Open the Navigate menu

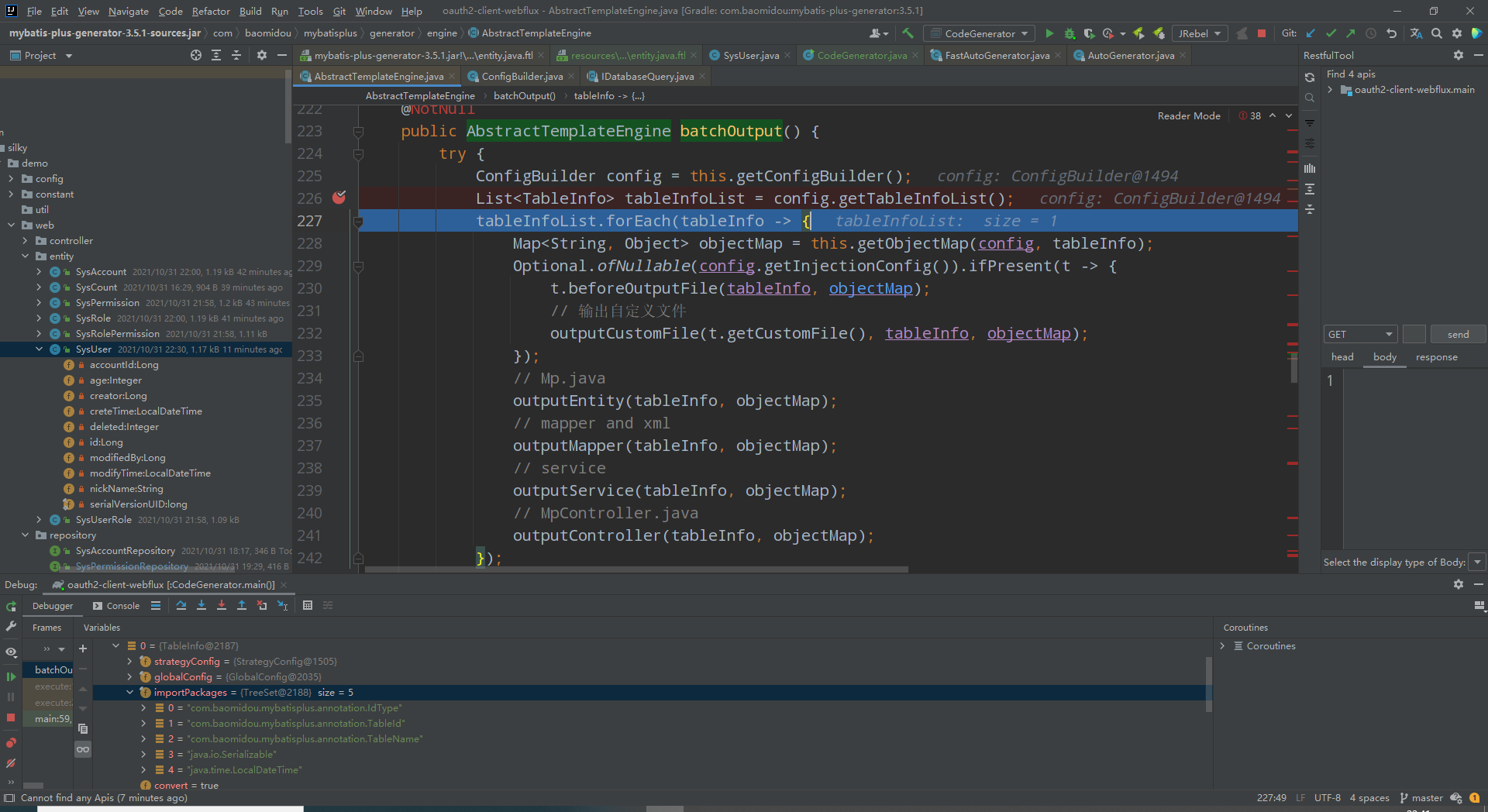point(128,11)
